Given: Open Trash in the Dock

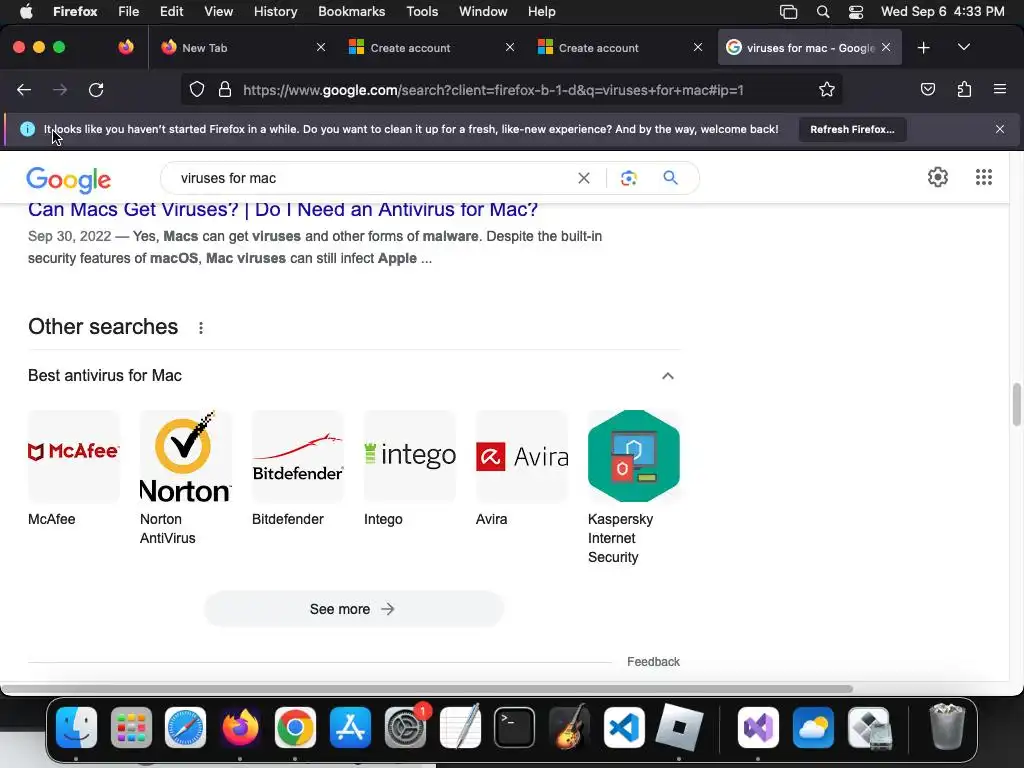Looking at the screenshot, I should pos(947,726).
